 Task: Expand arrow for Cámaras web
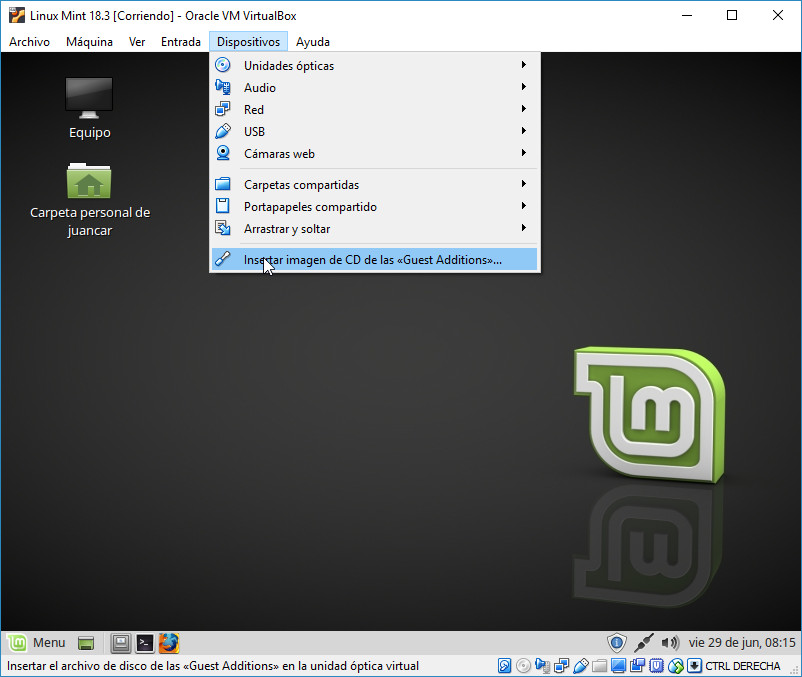524,152
